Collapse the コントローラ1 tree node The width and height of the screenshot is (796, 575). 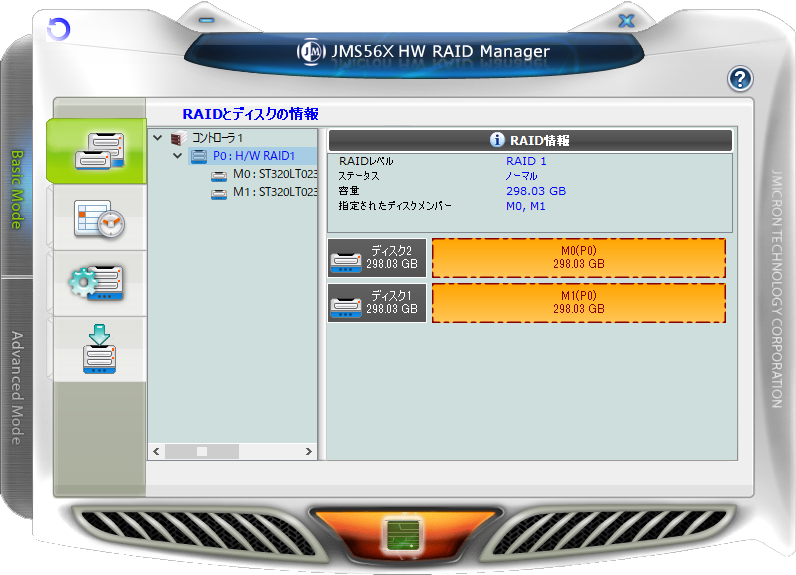pyautogui.click(x=157, y=138)
